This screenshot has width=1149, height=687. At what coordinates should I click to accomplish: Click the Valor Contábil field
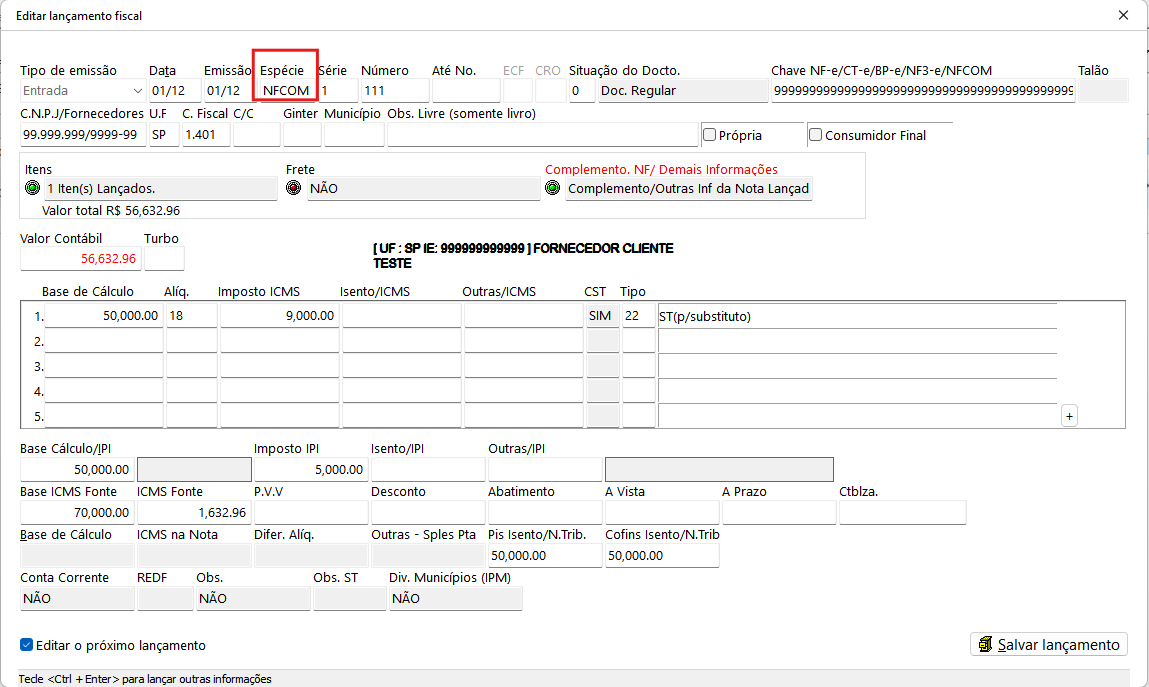point(80,258)
